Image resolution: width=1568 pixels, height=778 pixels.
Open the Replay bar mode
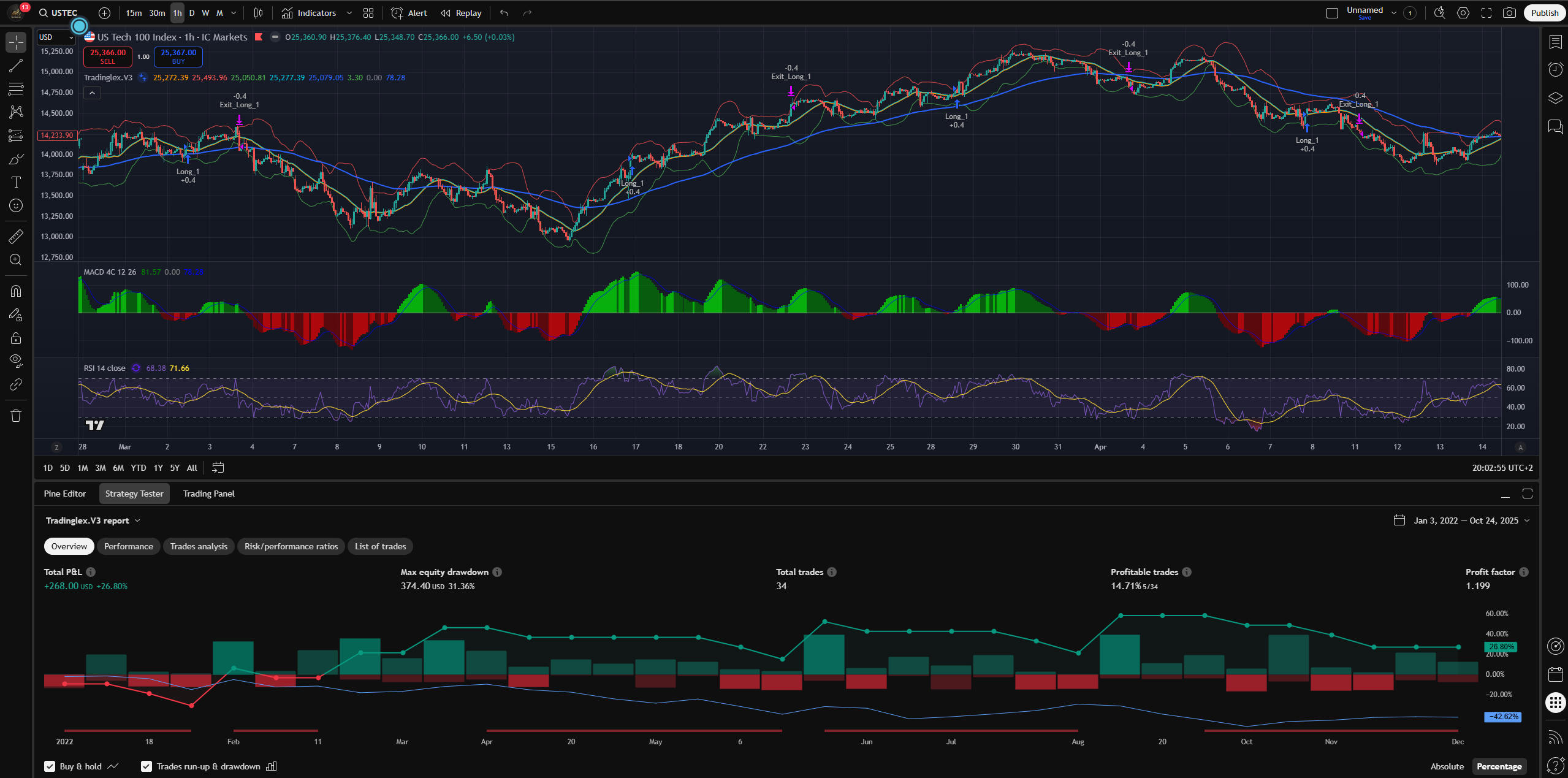pyautogui.click(x=461, y=13)
